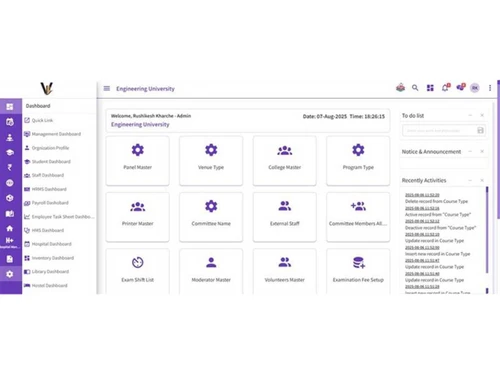The width and height of the screenshot is (500, 375).
Task: Open the calendar icon in the purple rail
Action: coord(10,122)
